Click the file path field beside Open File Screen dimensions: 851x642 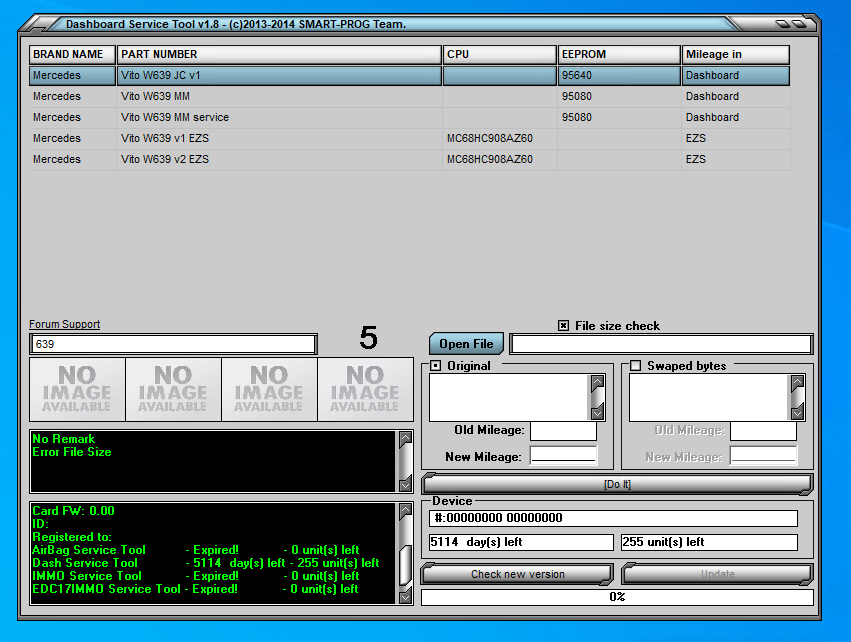pos(661,344)
